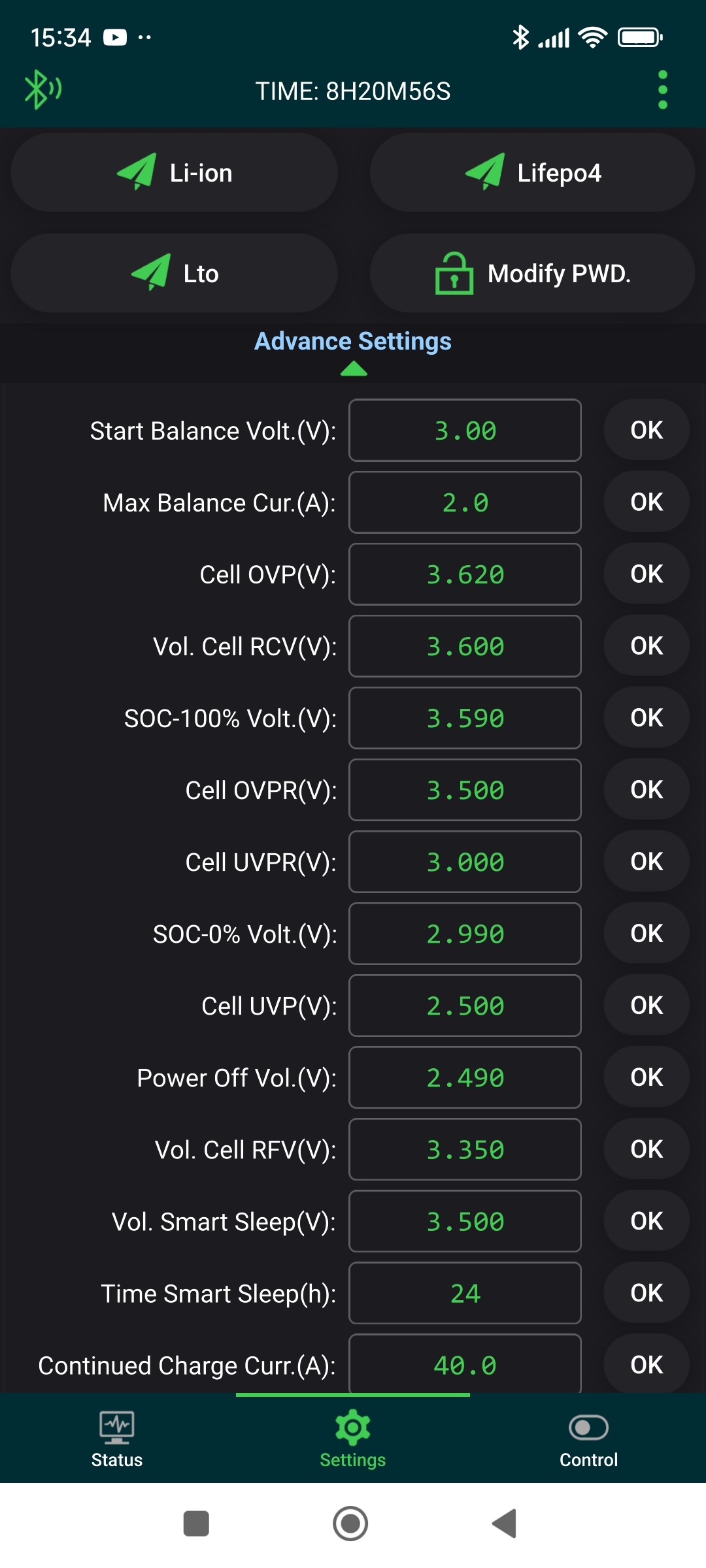Open the three-dot overflow menu
Viewport: 706px width, 1568px height.
[x=662, y=90]
